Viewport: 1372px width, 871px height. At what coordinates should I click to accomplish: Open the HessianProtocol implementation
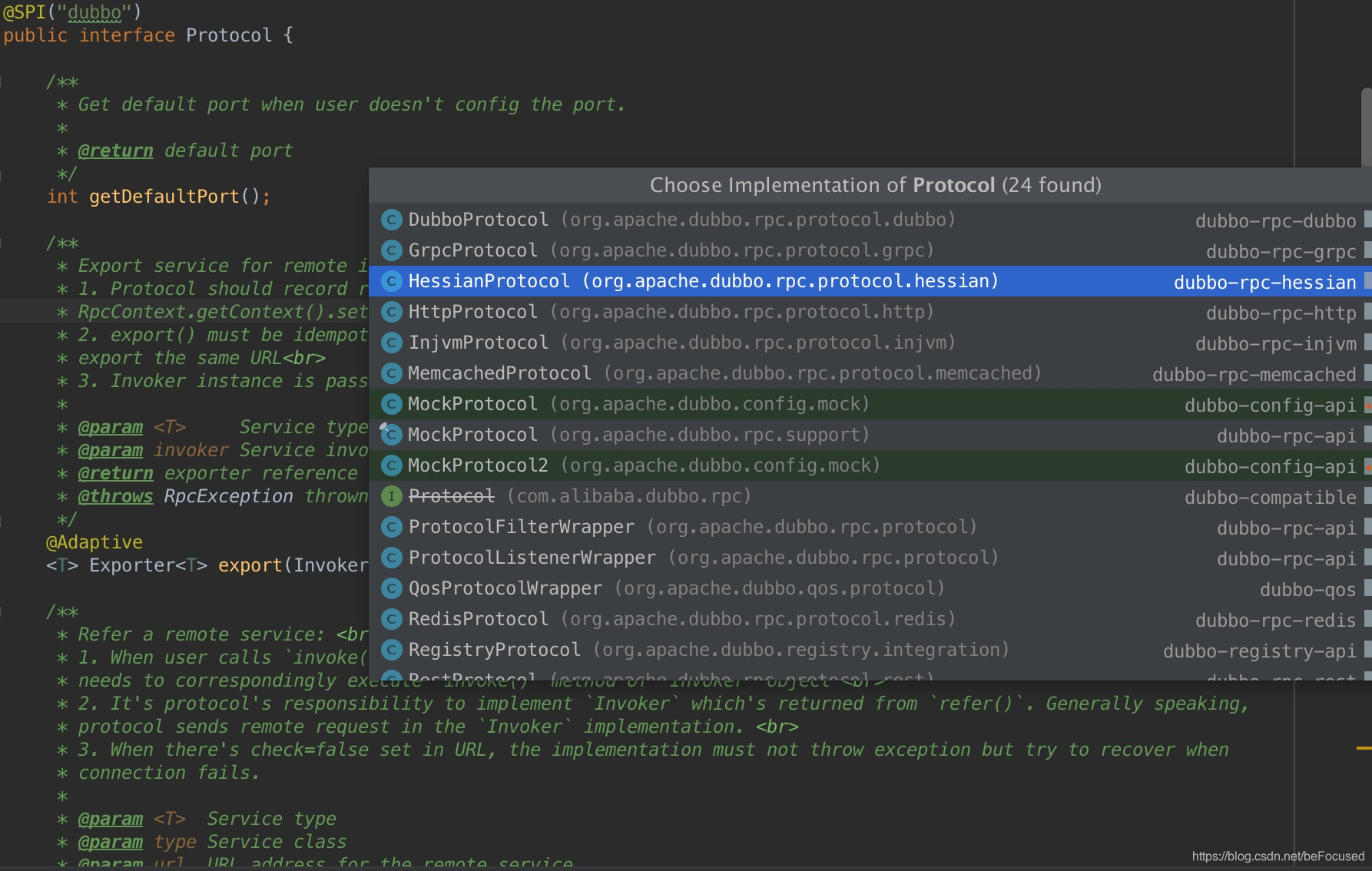coord(870,281)
